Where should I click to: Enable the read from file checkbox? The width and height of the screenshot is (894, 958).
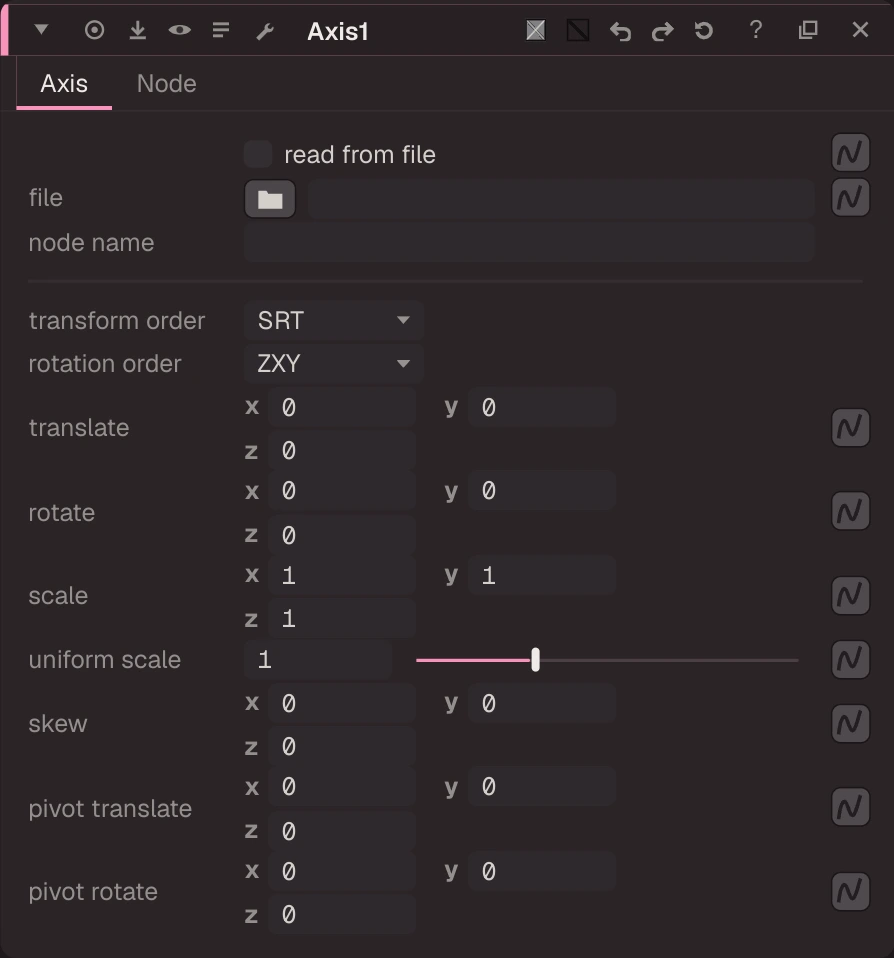coord(258,154)
